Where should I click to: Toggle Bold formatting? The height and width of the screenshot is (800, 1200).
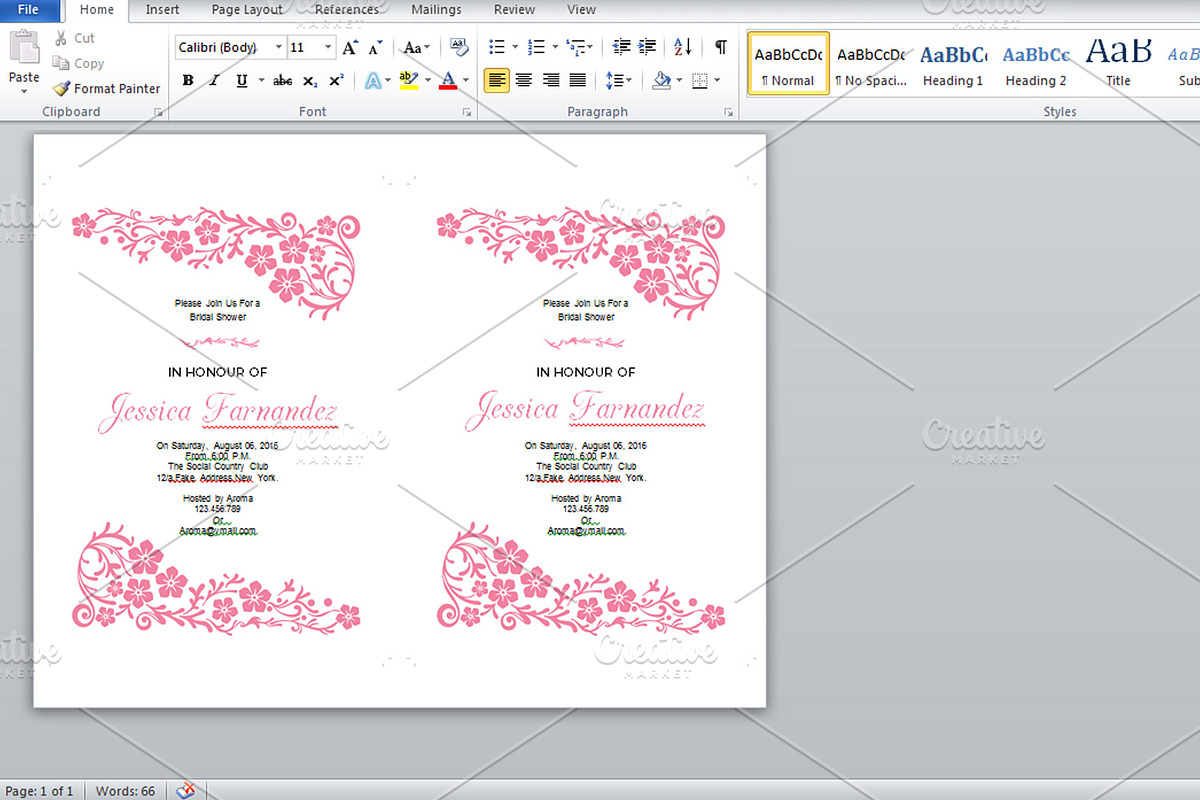pyautogui.click(x=188, y=80)
